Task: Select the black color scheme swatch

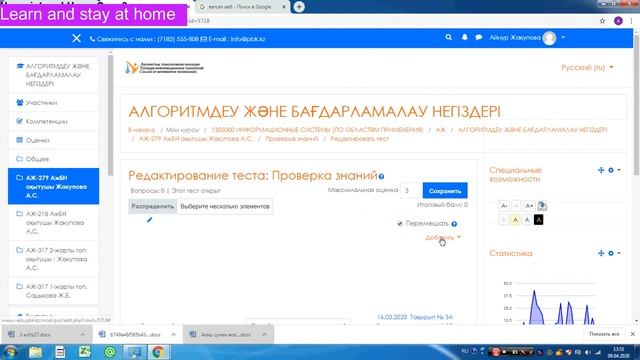Action: coord(538,220)
